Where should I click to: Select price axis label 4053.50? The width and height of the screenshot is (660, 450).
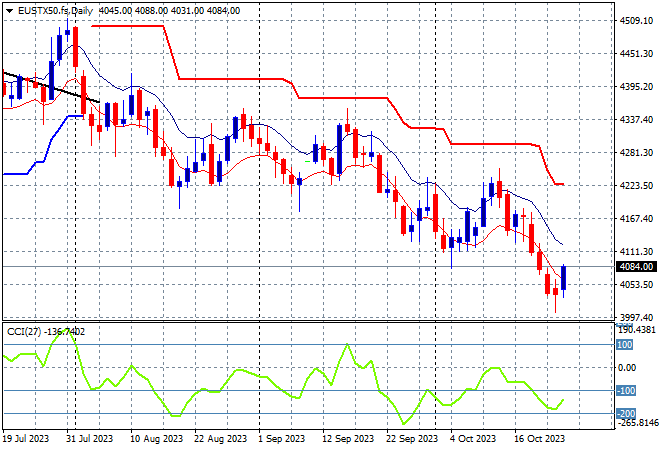click(x=636, y=285)
